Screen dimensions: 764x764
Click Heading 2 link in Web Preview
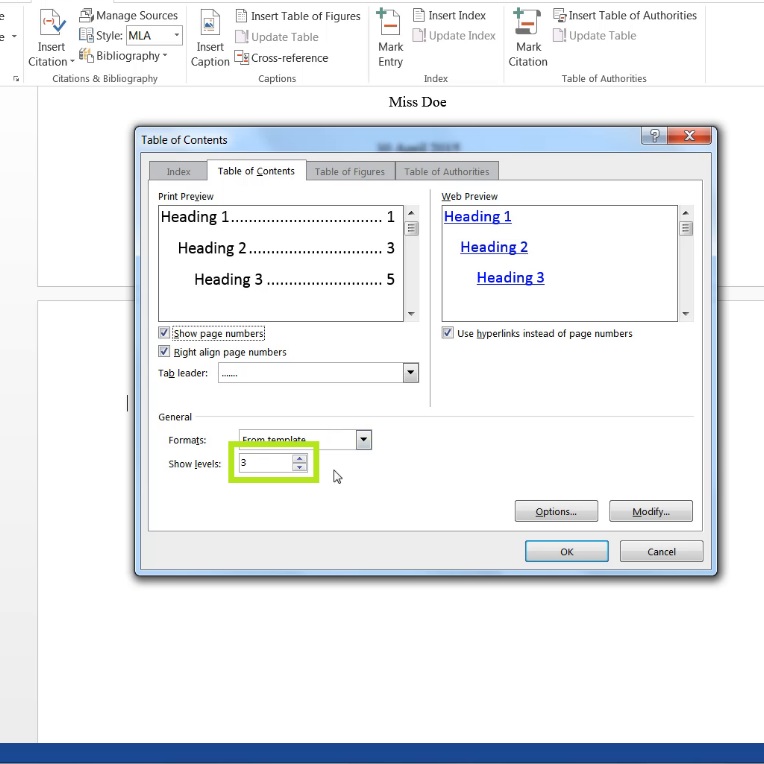(494, 247)
